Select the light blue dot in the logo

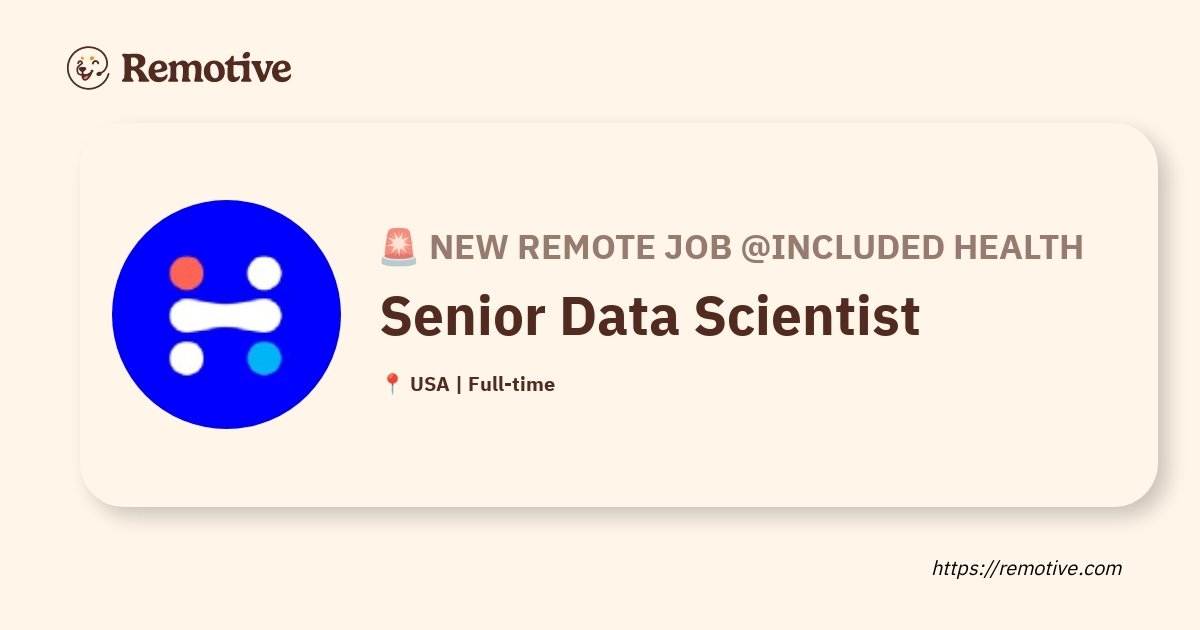tap(265, 358)
